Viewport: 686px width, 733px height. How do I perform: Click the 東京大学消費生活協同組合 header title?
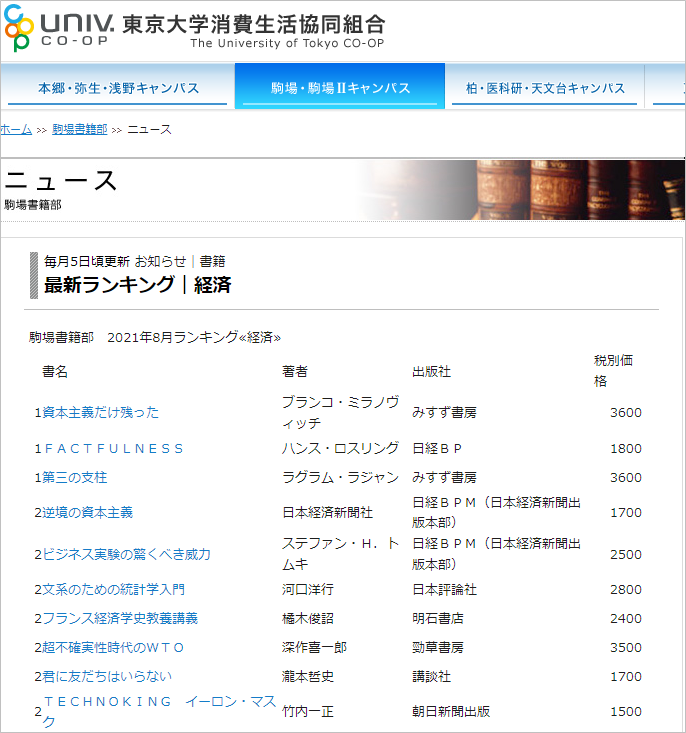coord(252,25)
